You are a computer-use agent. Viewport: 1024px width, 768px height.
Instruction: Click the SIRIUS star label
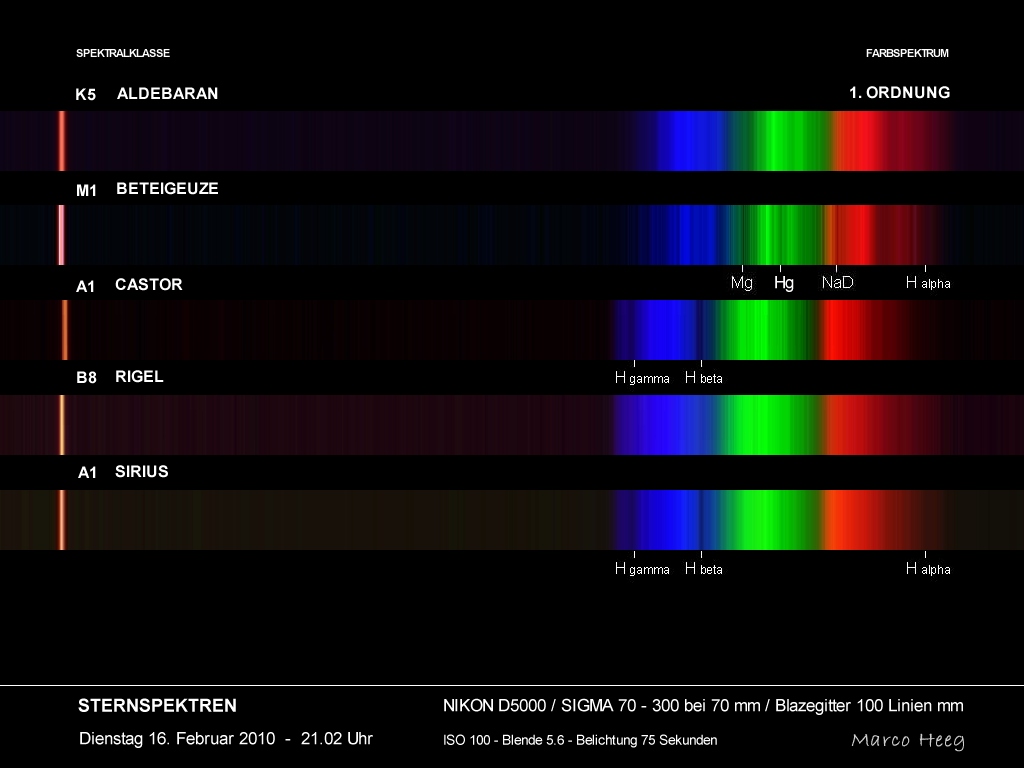point(141,472)
